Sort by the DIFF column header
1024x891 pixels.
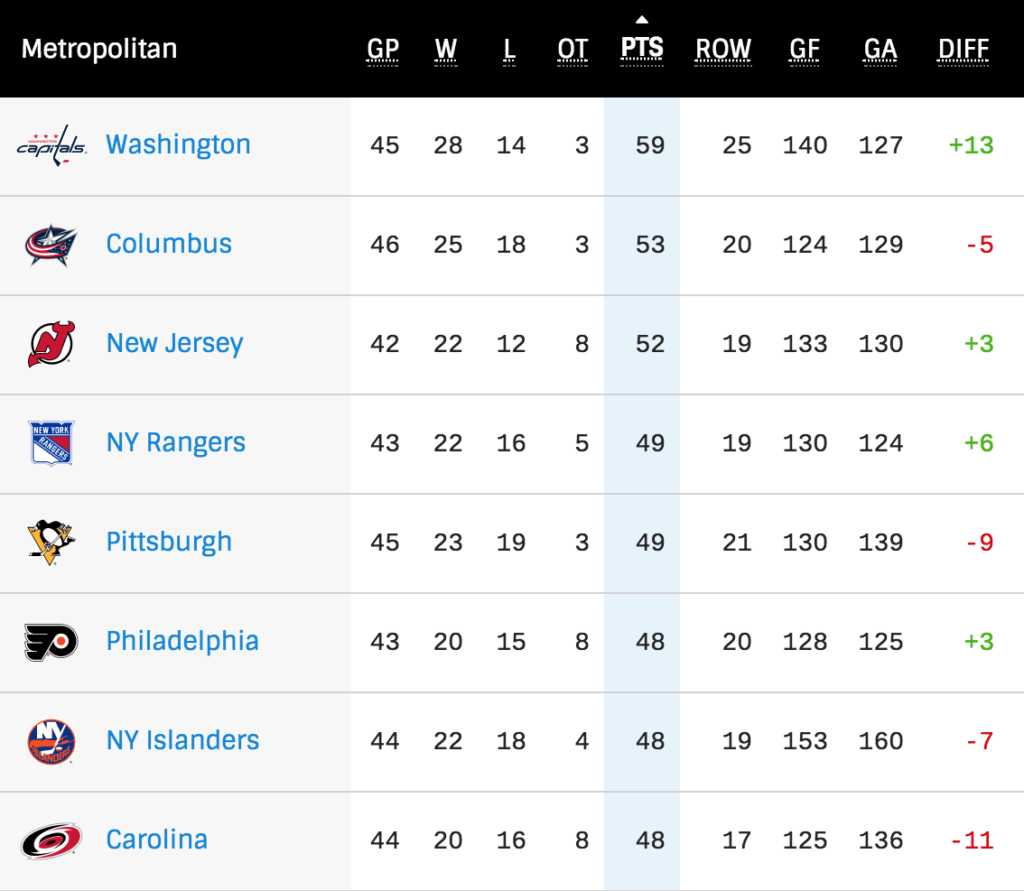(964, 49)
